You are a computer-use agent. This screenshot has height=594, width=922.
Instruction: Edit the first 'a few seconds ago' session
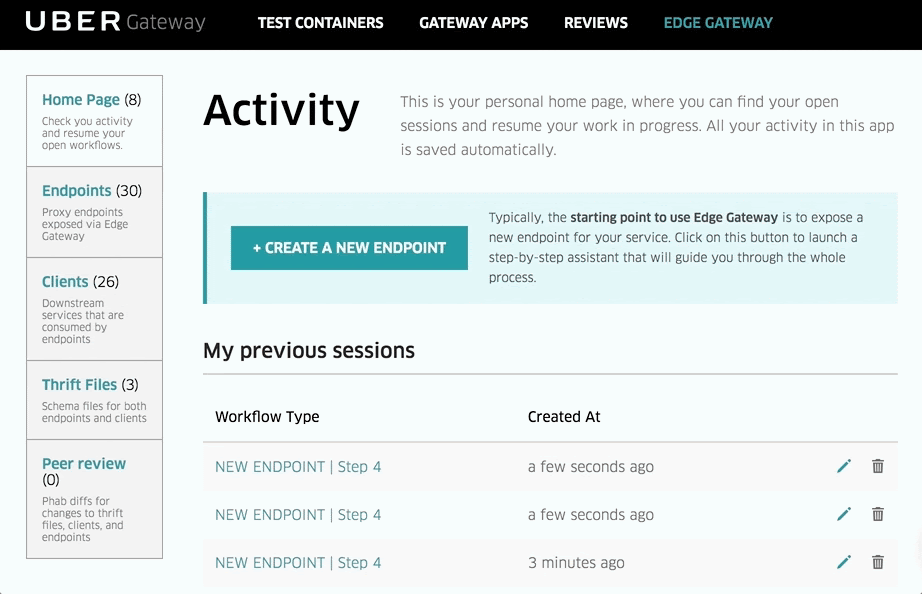click(x=844, y=466)
